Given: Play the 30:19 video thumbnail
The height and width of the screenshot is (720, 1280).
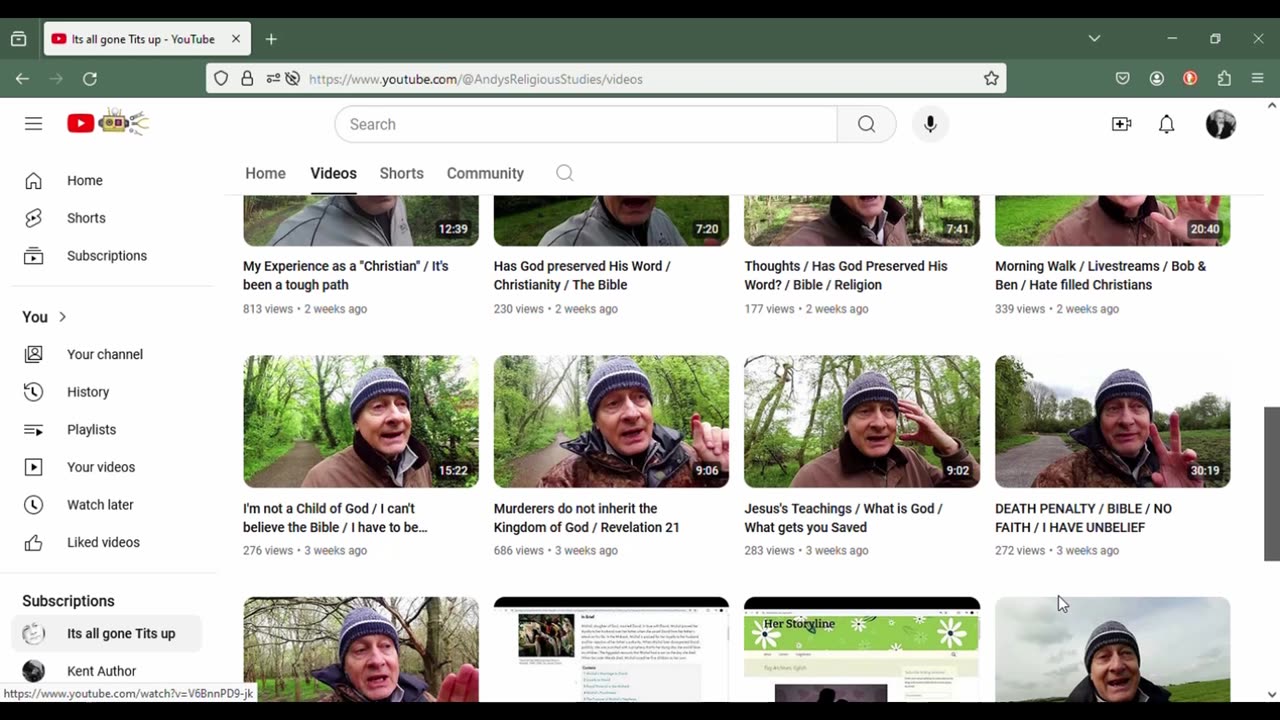Looking at the screenshot, I should 1112,421.
